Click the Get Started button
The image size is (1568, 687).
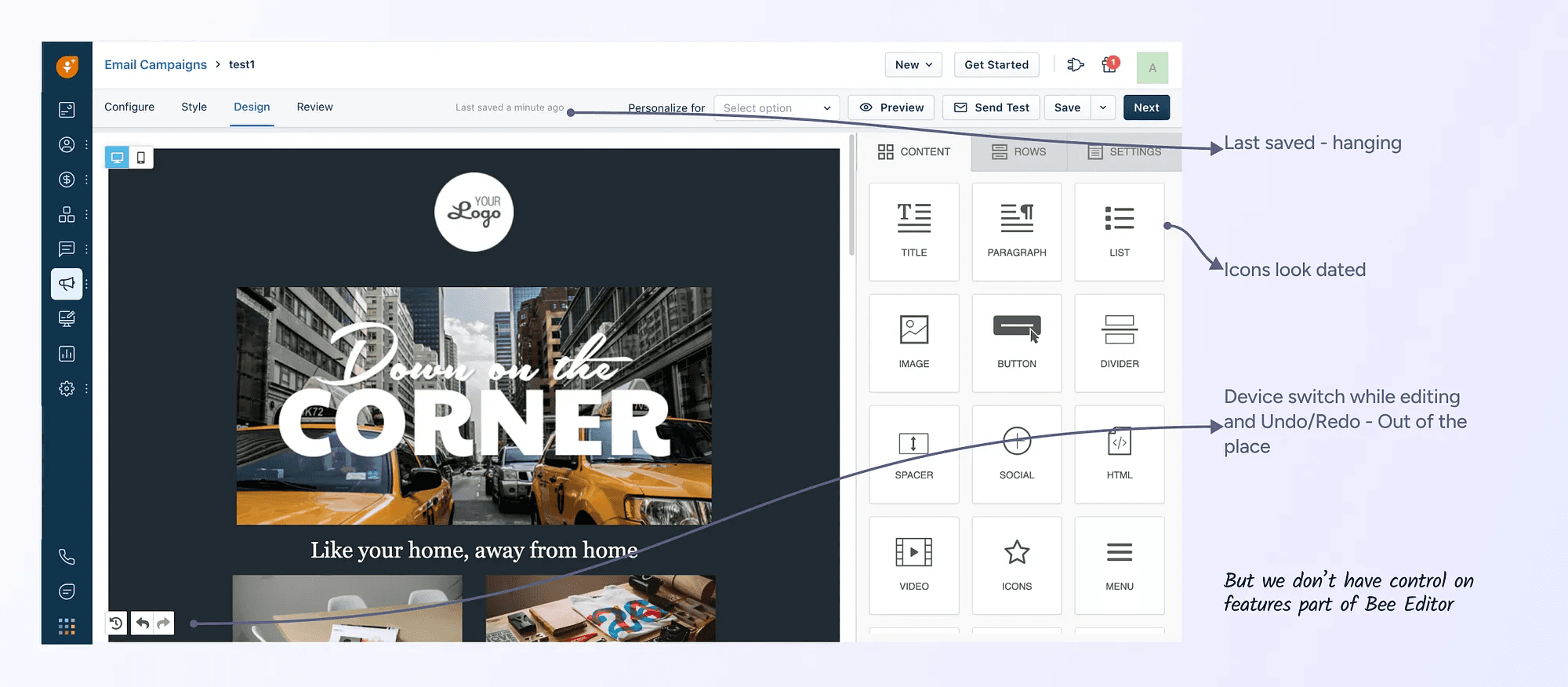[996, 65]
